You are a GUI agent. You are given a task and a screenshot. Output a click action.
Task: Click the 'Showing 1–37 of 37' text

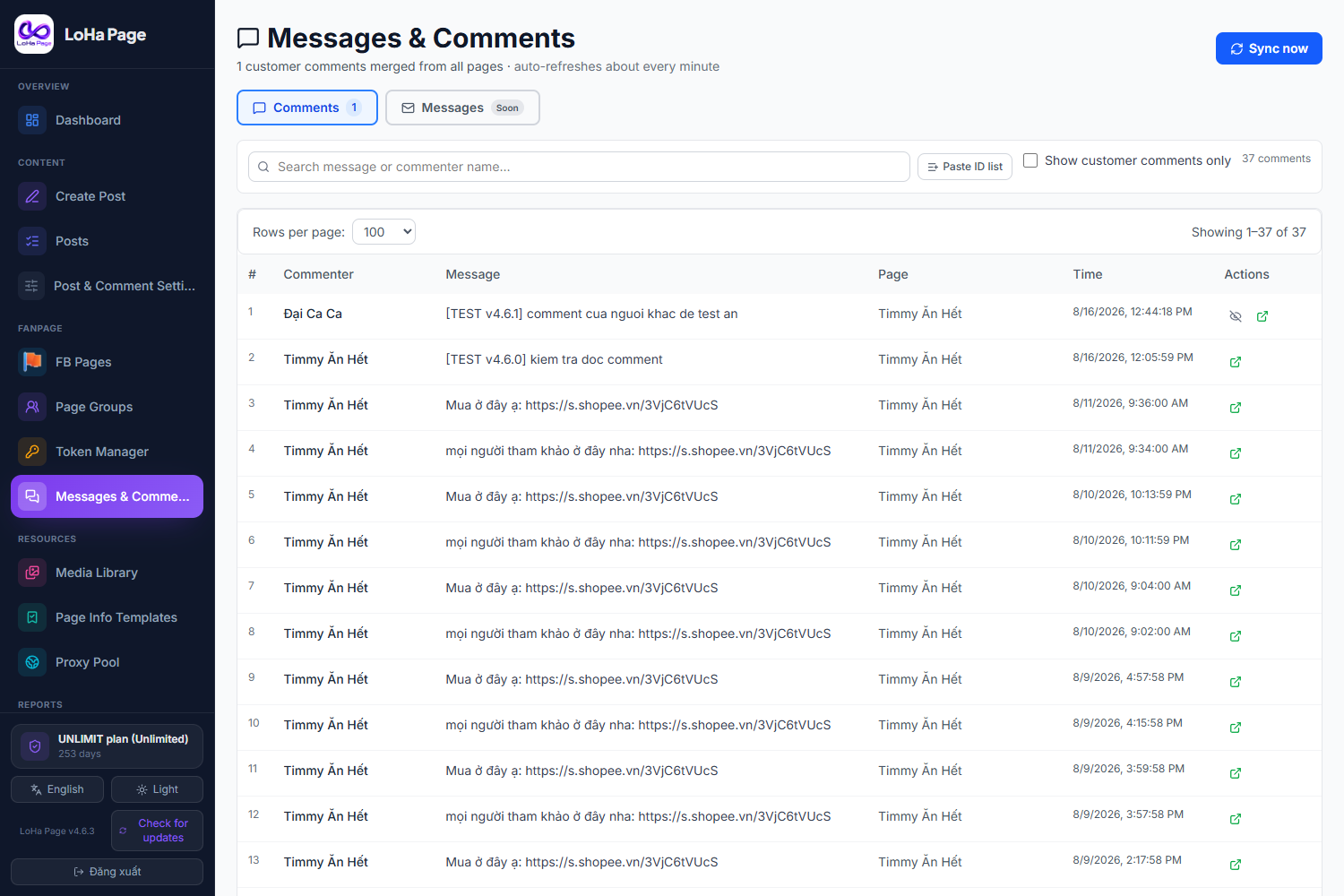click(1249, 232)
